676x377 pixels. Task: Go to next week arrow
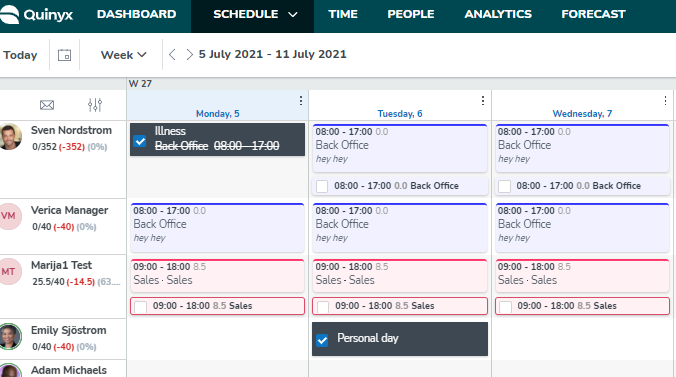(x=189, y=55)
